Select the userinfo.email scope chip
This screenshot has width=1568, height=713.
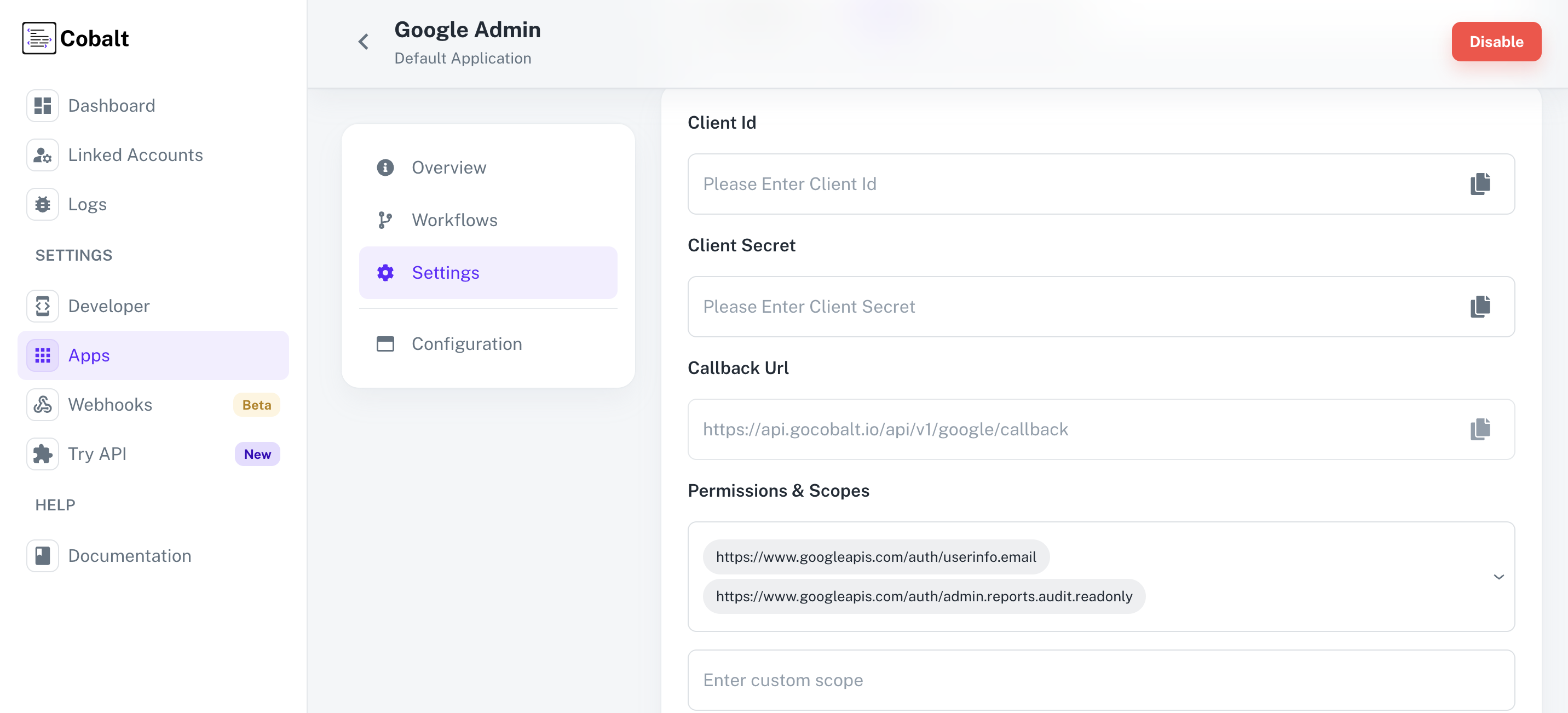pos(876,556)
